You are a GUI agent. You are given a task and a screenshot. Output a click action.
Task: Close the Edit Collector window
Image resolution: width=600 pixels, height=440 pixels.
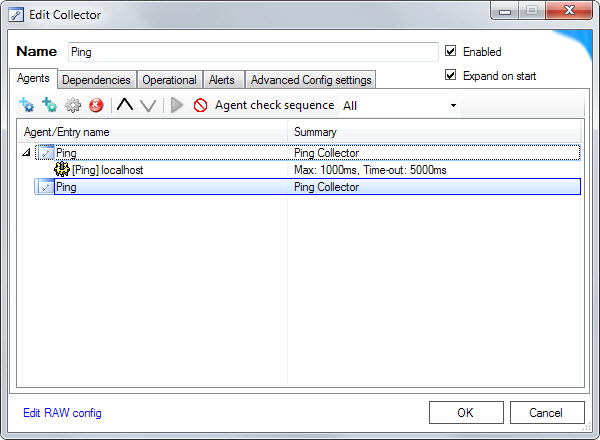[569, 10]
